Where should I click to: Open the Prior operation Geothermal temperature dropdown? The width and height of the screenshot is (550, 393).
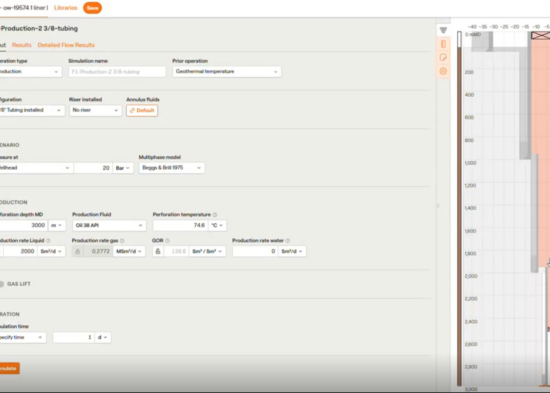pos(227,72)
